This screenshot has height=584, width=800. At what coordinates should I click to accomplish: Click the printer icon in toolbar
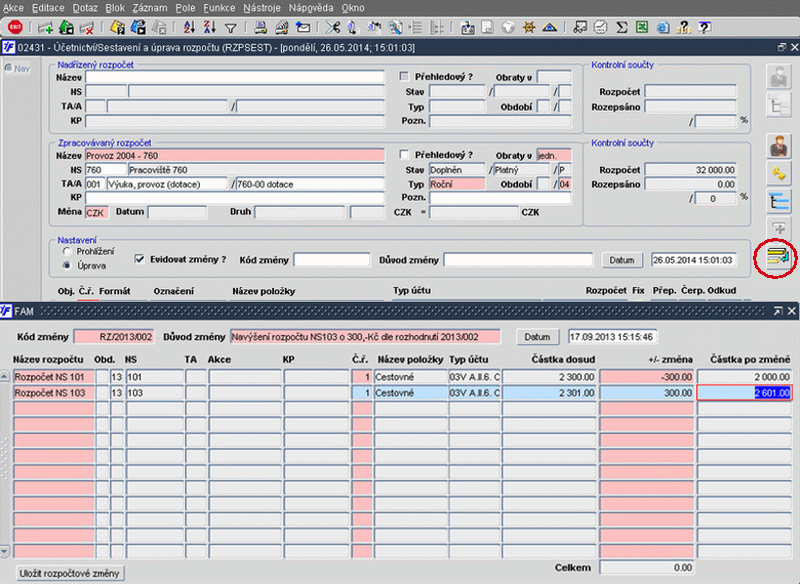coord(261,27)
